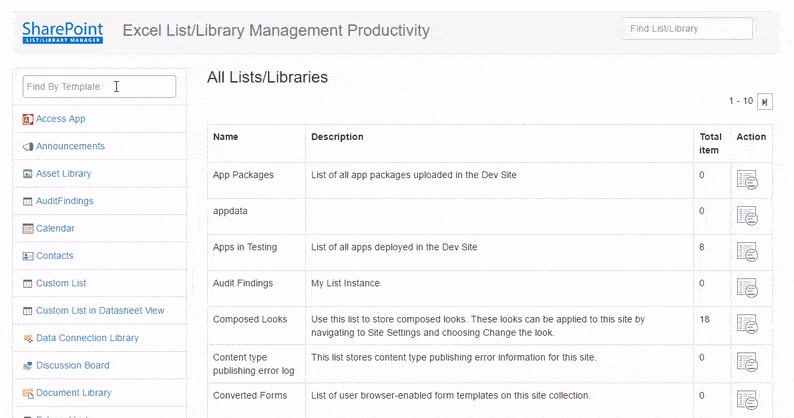Open action icon for Audit Findings row
Viewport: 794px width, 418px height.
[x=747, y=288]
